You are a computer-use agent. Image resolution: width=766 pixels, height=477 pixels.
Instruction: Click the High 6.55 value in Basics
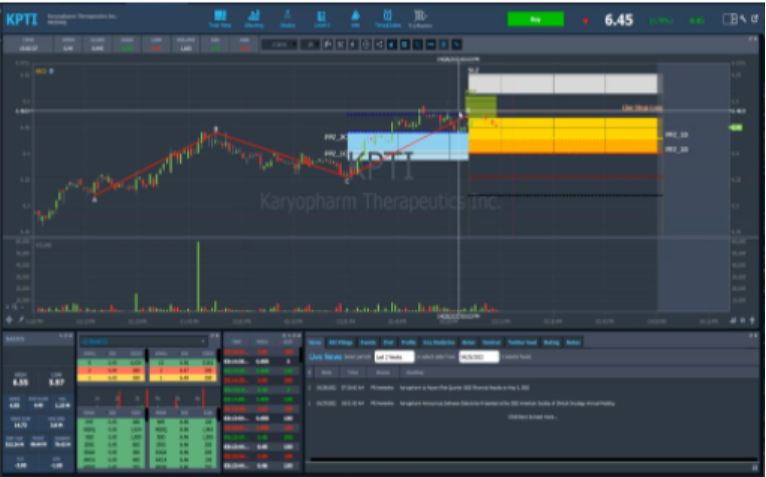point(21,382)
